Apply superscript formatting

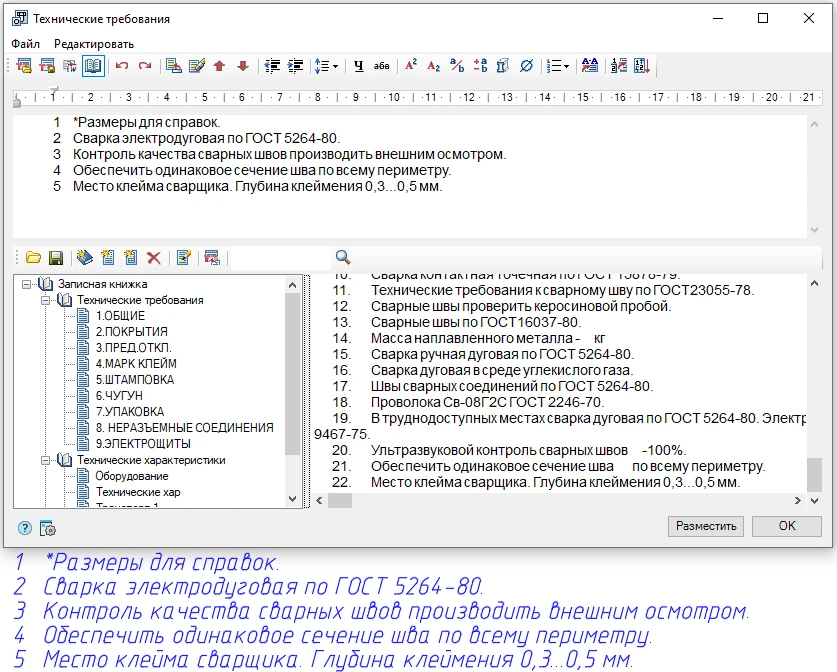click(x=410, y=66)
